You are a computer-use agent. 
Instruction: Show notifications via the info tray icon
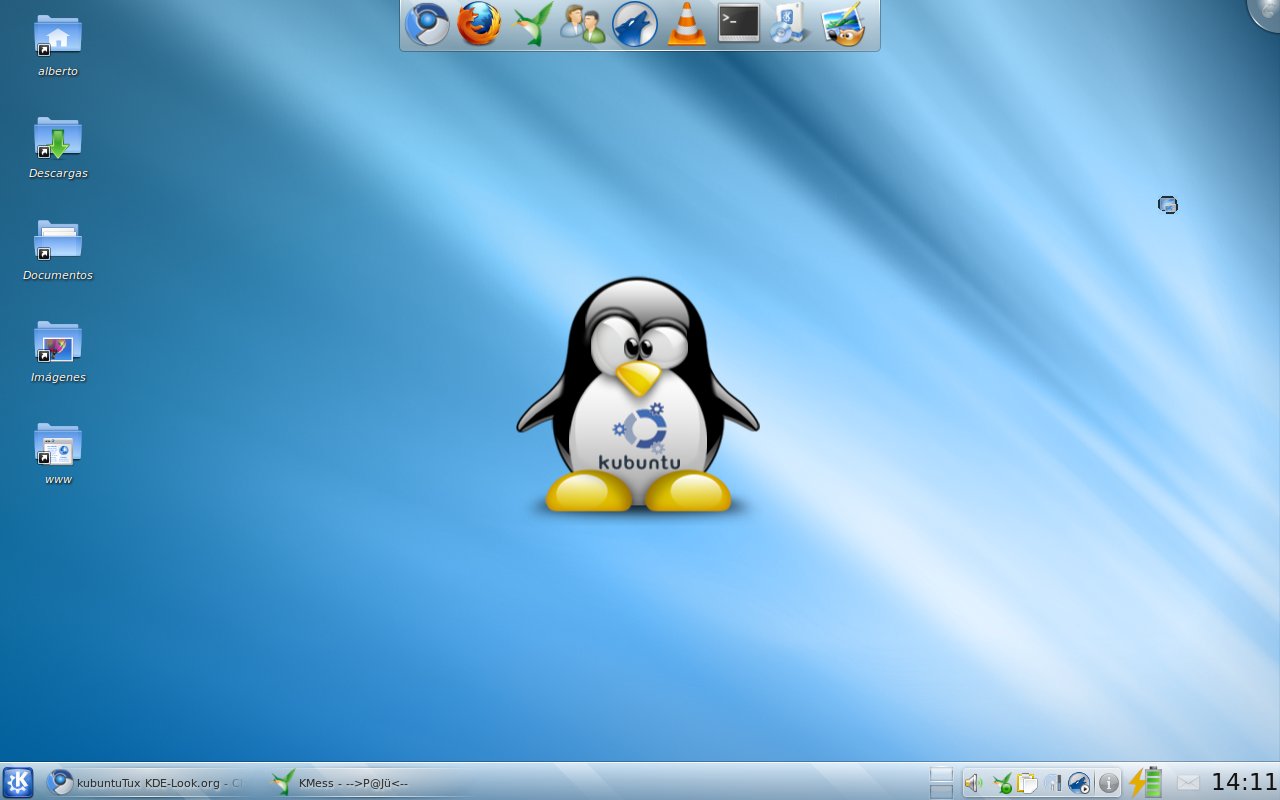[1108, 783]
